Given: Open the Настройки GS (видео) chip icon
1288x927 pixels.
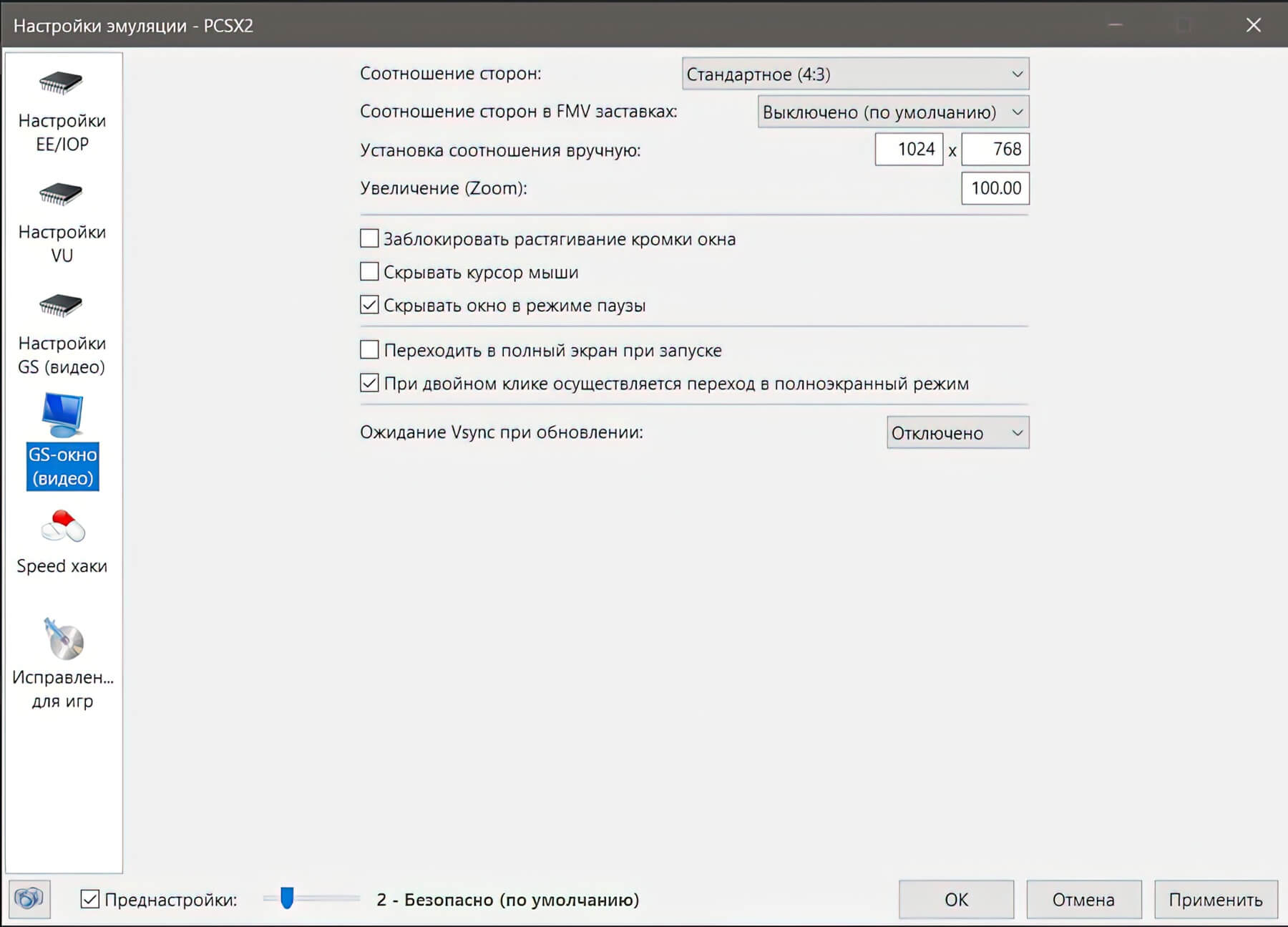Looking at the screenshot, I should click(x=61, y=305).
